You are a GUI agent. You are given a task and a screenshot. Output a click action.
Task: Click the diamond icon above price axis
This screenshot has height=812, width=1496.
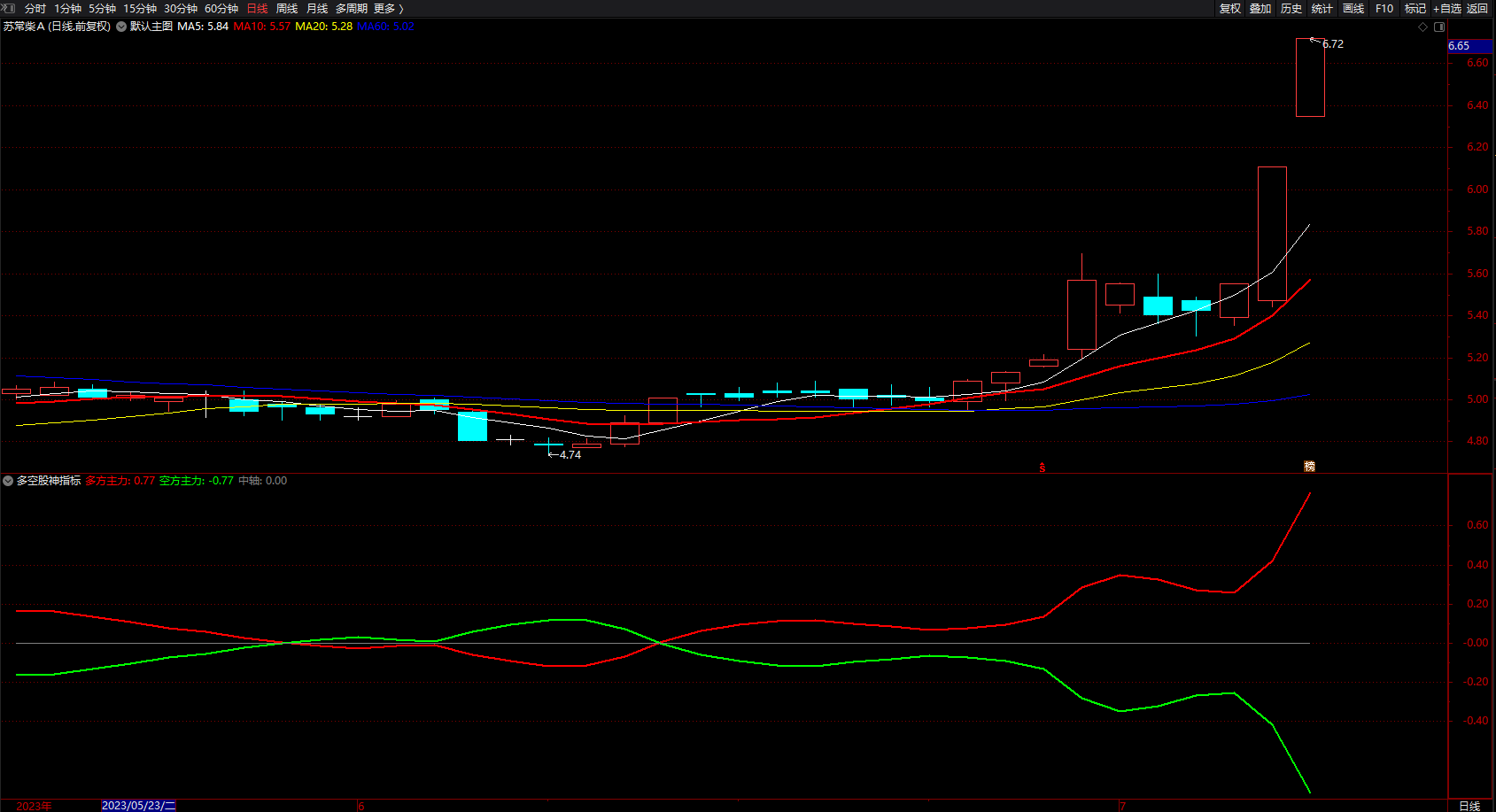pyautogui.click(x=1423, y=27)
